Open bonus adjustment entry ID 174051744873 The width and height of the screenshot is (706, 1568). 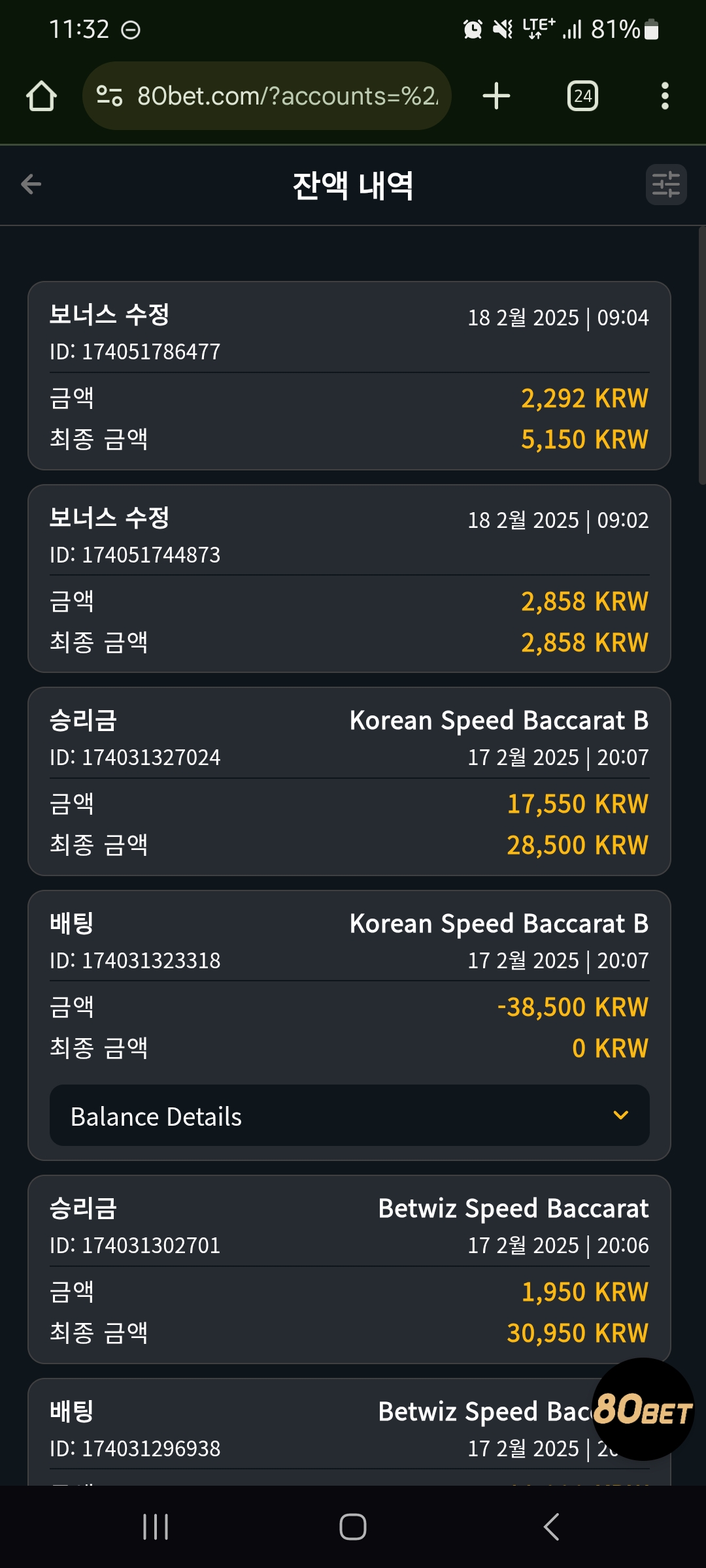(349, 578)
